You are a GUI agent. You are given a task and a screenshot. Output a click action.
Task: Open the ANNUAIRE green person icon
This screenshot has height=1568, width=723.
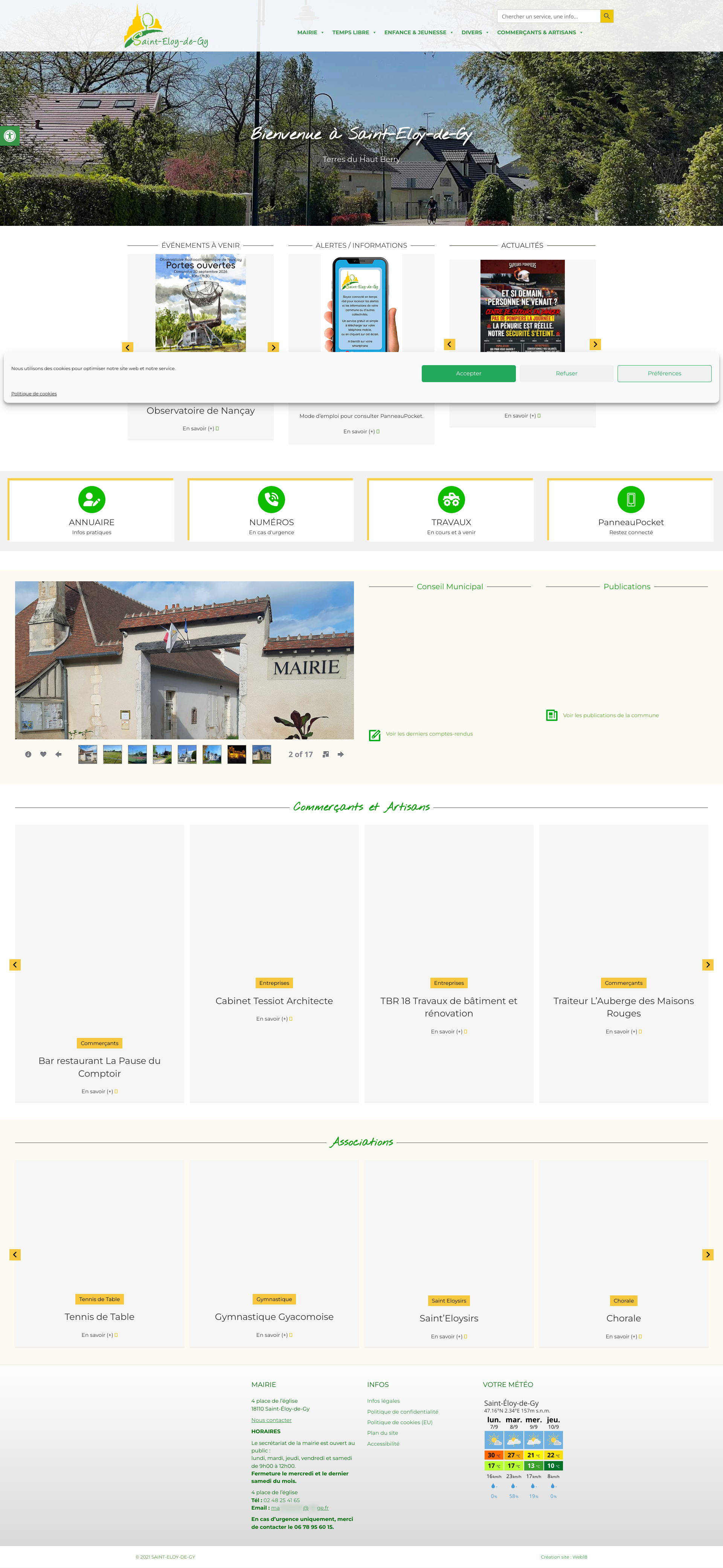pyautogui.click(x=92, y=499)
